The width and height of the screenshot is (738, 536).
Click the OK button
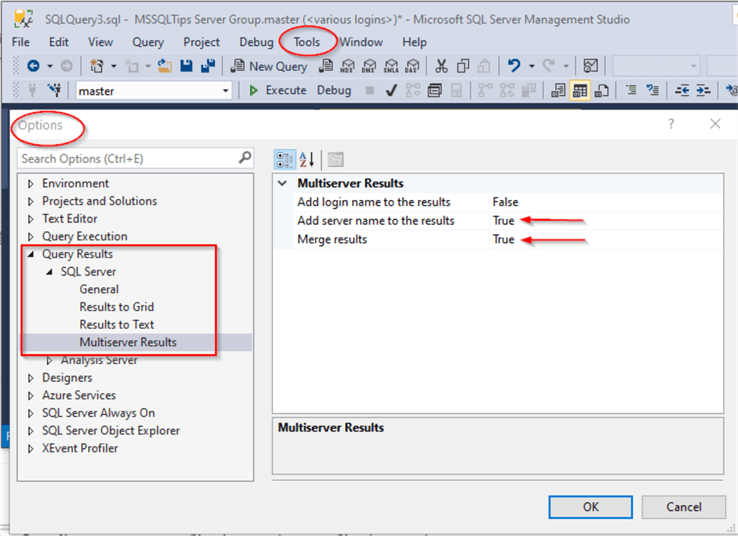pos(590,507)
